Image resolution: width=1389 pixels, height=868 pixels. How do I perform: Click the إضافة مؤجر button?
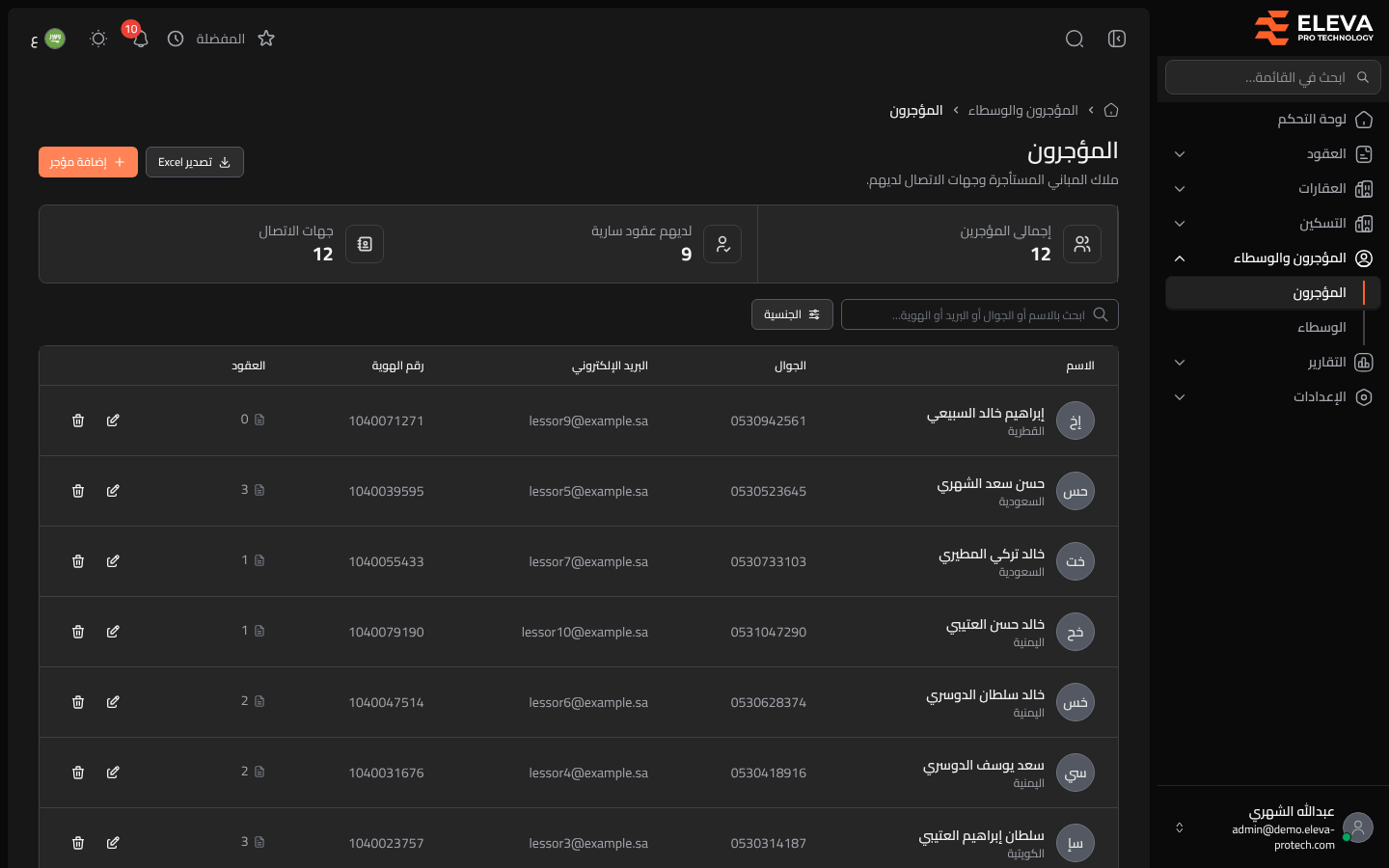tap(88, 162)
